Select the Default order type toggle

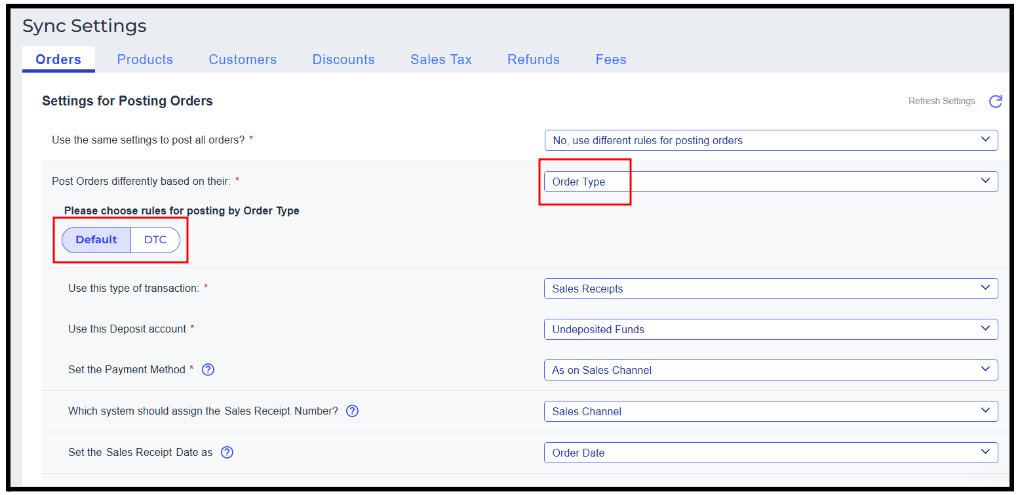96,240
